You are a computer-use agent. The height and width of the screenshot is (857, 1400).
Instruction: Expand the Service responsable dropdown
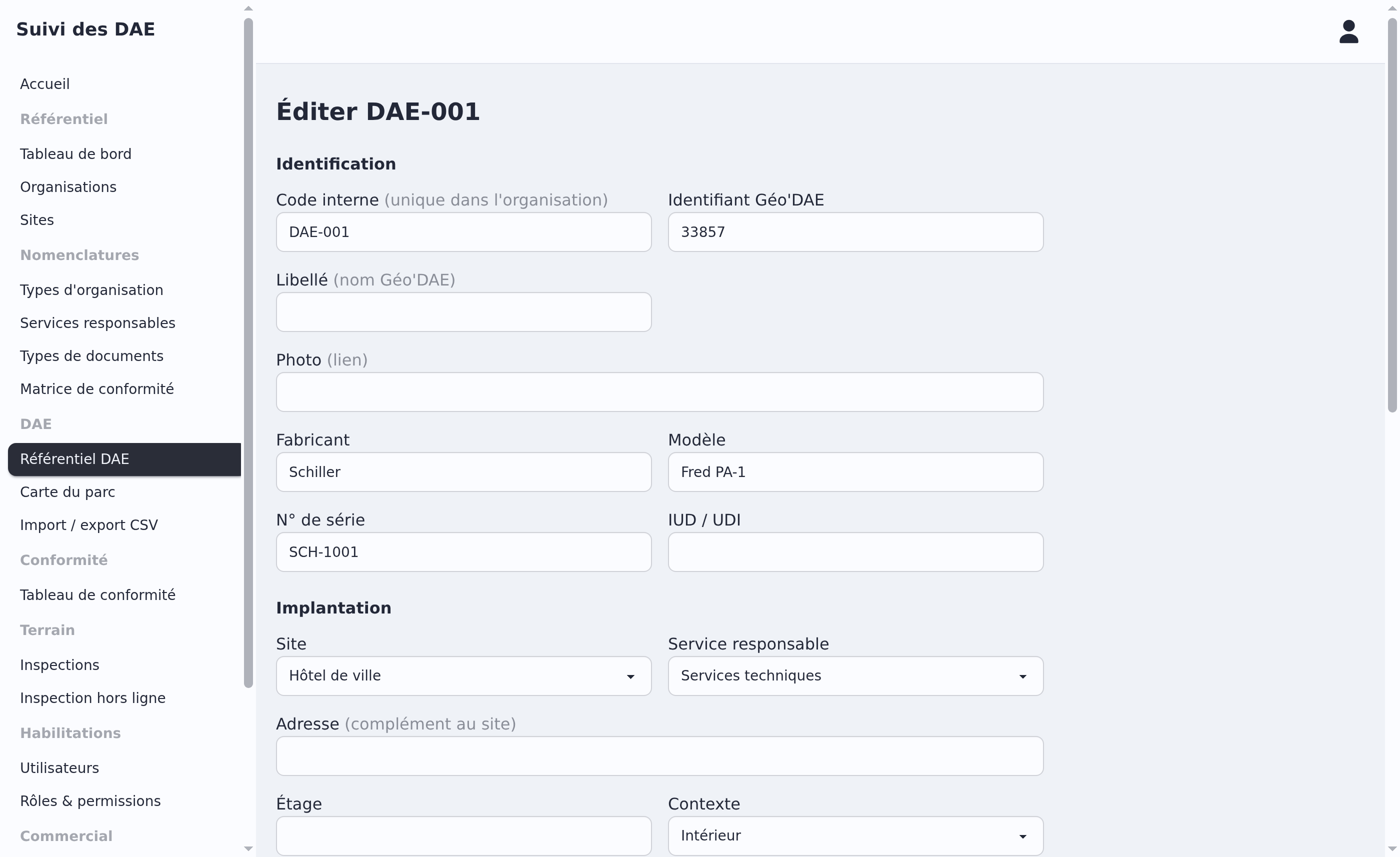(x=855, y=675)
